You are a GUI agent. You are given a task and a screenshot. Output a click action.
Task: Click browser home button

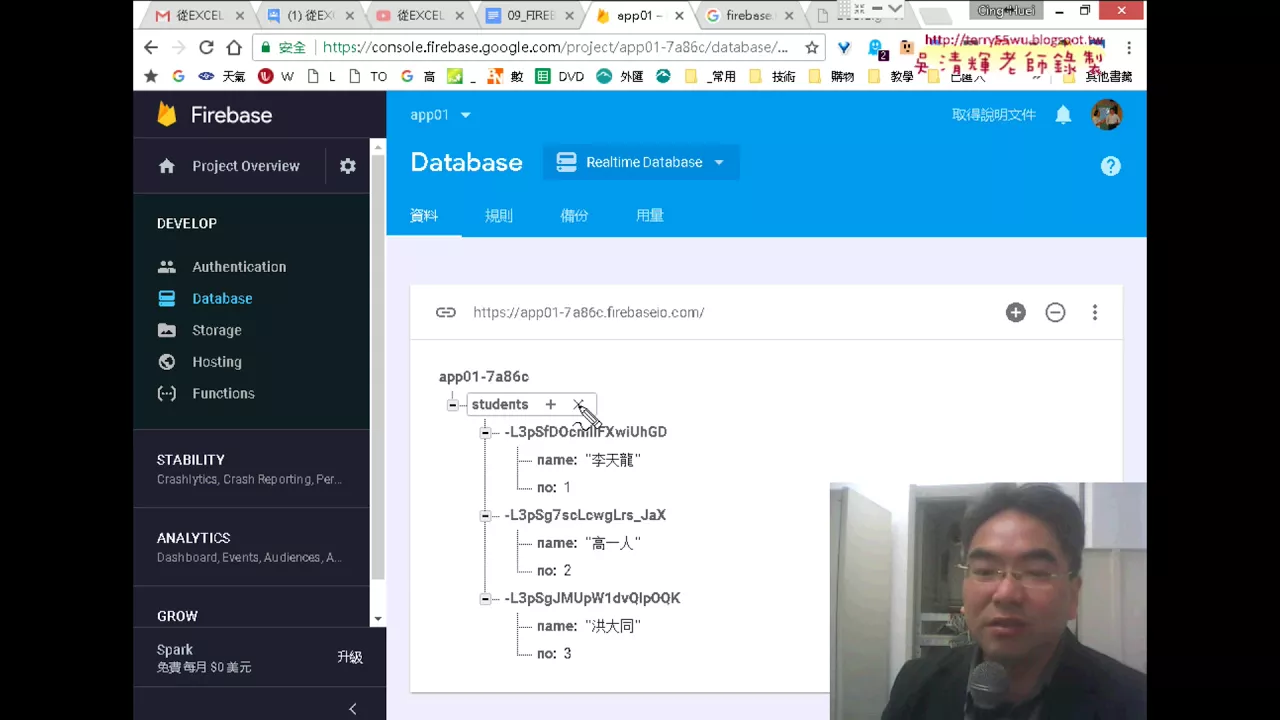pos(234,47)
